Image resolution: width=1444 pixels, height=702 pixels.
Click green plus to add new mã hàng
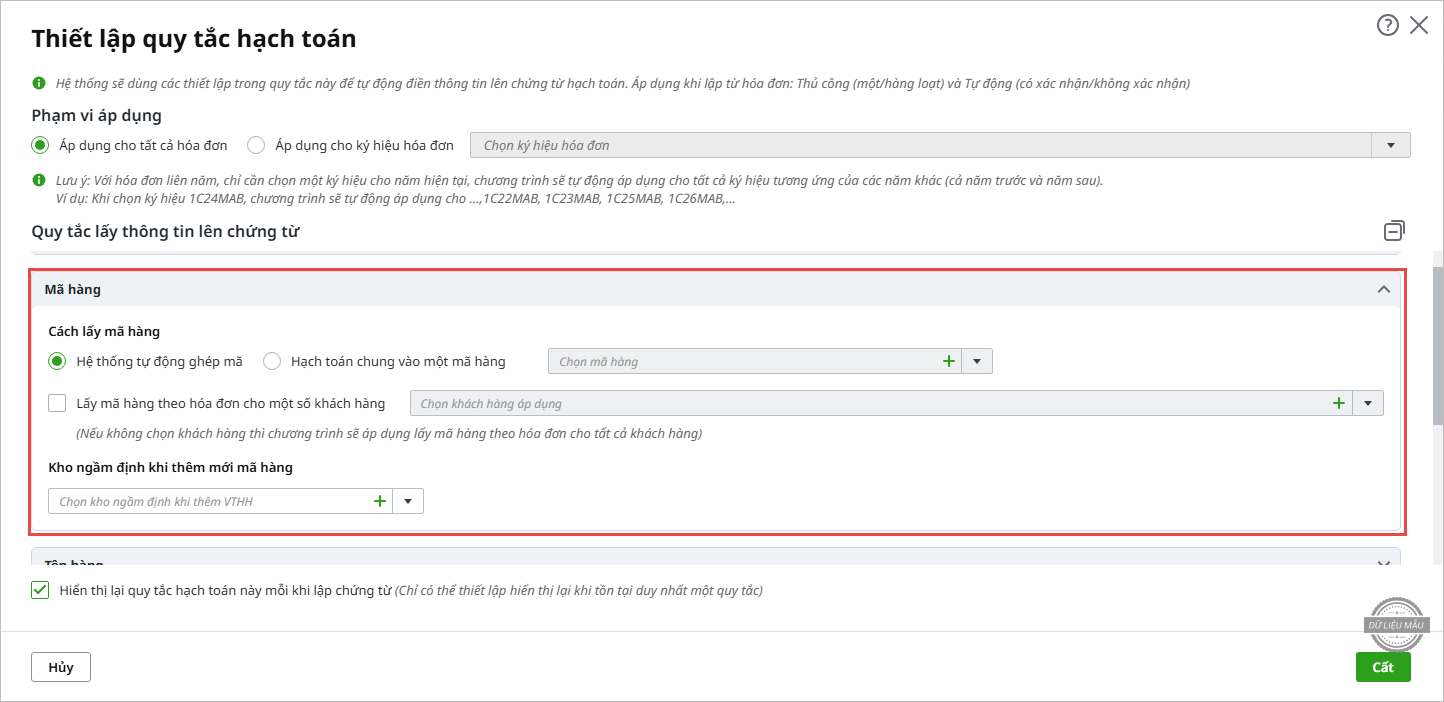[x=948, y=361]
